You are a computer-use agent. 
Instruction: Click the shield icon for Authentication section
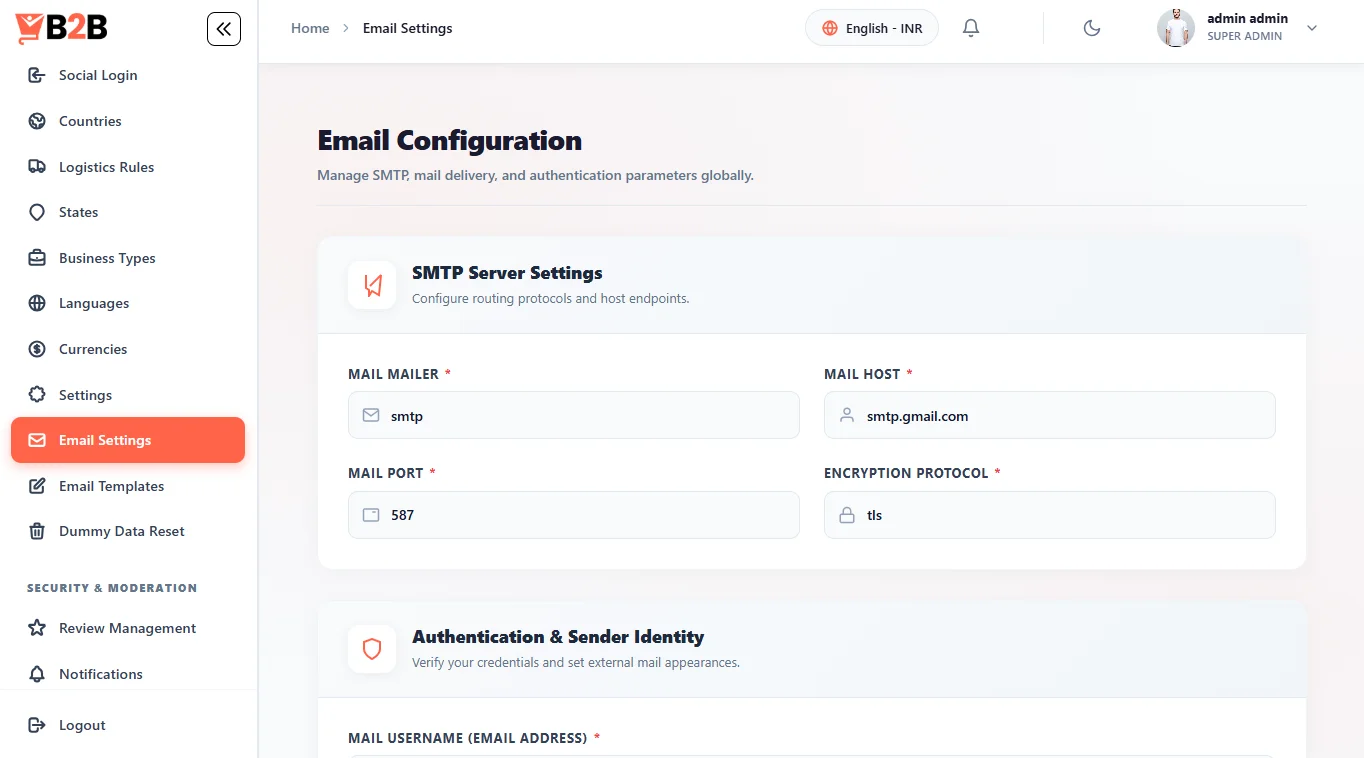coord(372,649)
